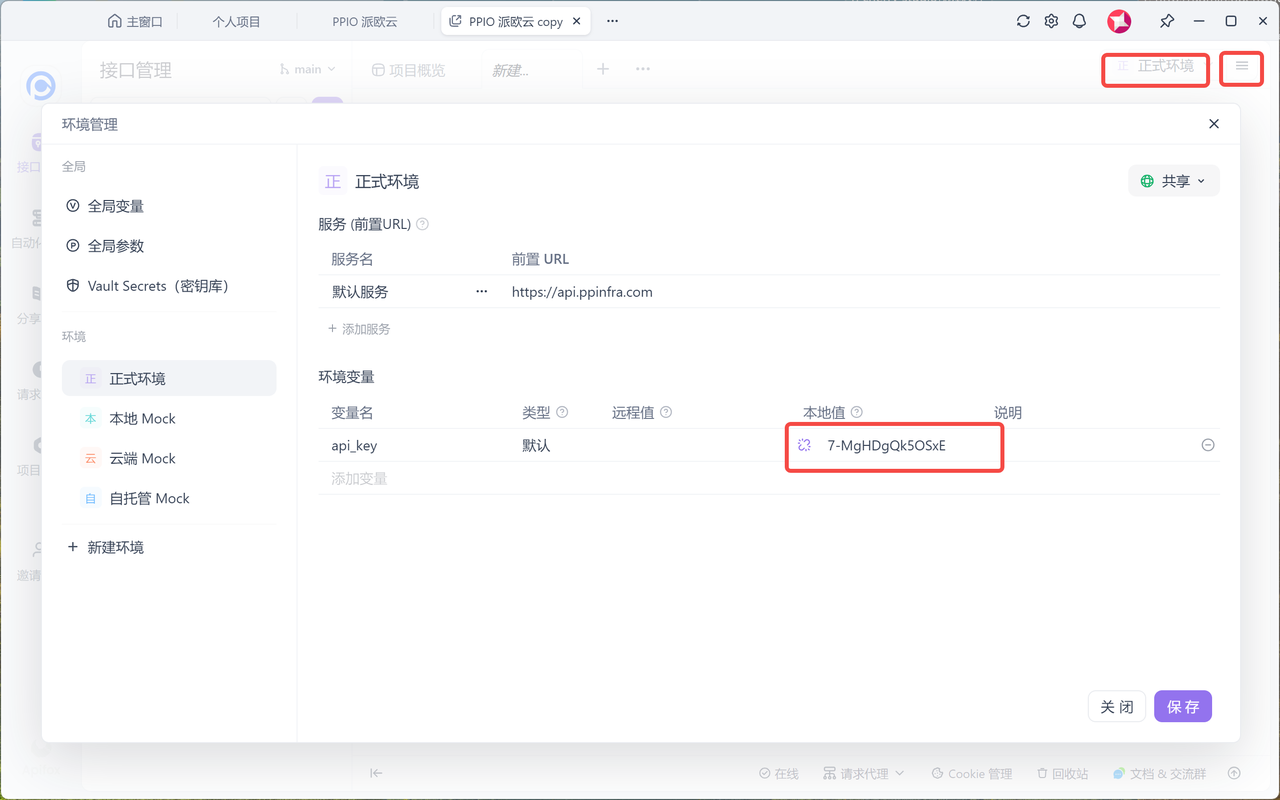Click help icon next to 服务 (前置URL)
The image size is (1280, 800).
pyautogui.click(x=422, y=224)
